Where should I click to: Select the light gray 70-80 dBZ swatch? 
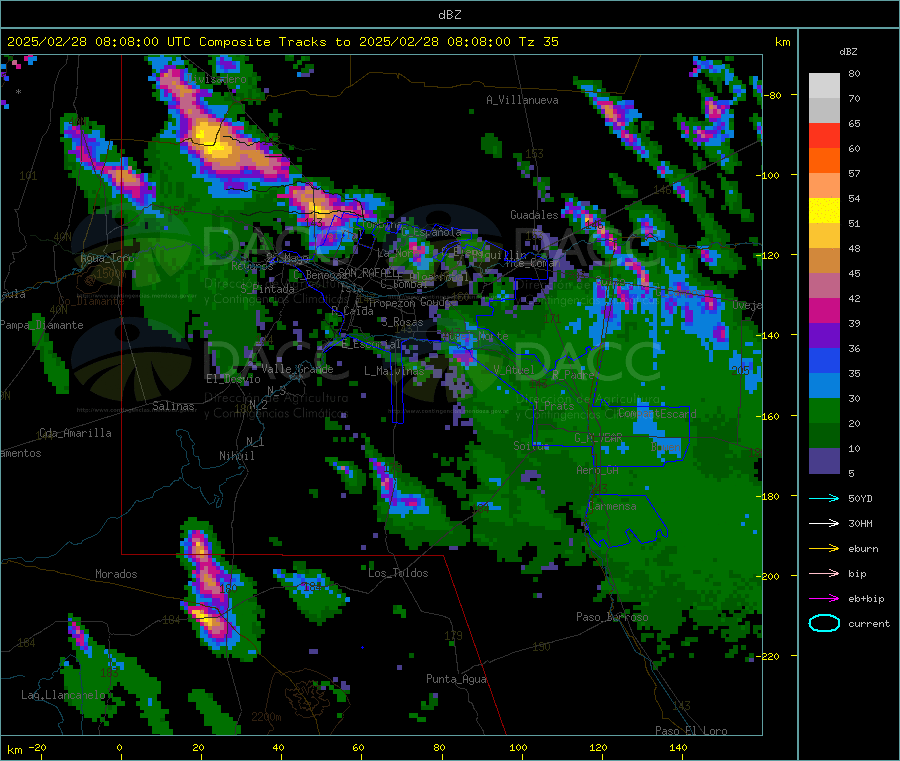(x=824, y=86)
